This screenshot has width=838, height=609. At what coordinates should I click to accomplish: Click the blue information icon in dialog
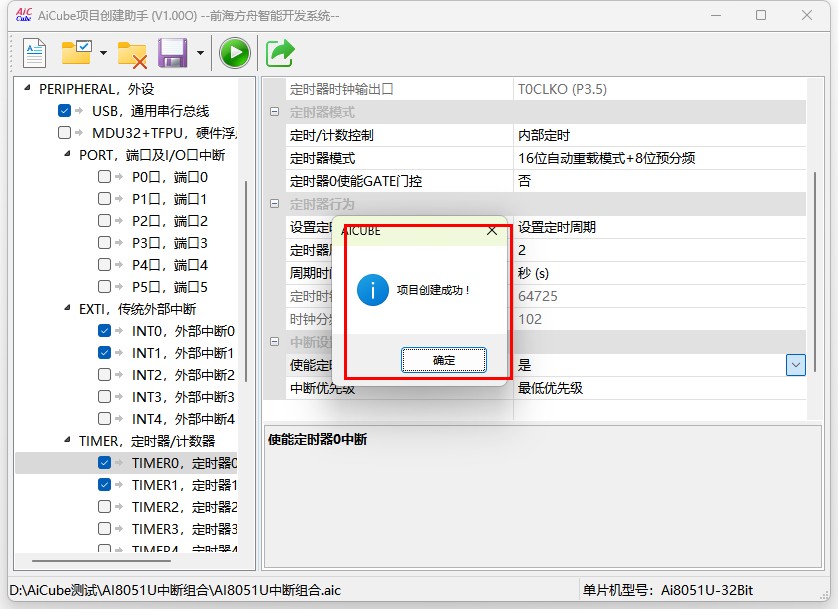373,290
